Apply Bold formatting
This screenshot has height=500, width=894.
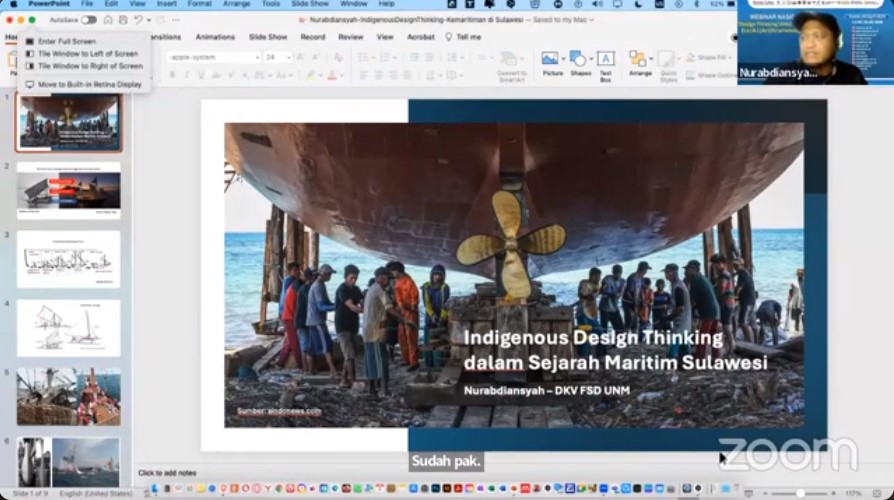tap(172, 75)
